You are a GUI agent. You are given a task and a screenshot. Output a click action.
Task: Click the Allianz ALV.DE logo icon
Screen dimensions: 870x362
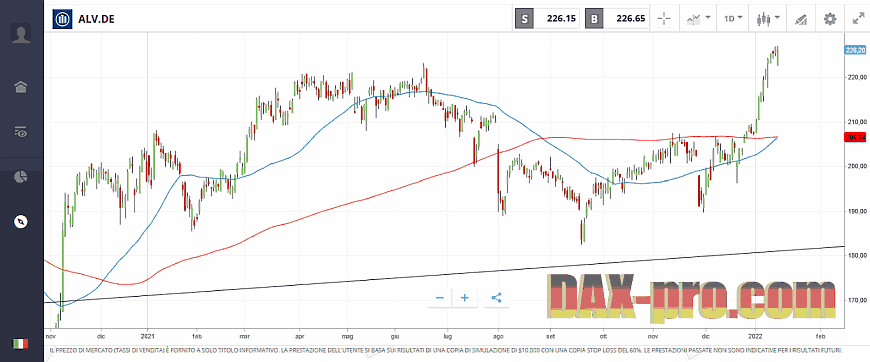point(62,19)
